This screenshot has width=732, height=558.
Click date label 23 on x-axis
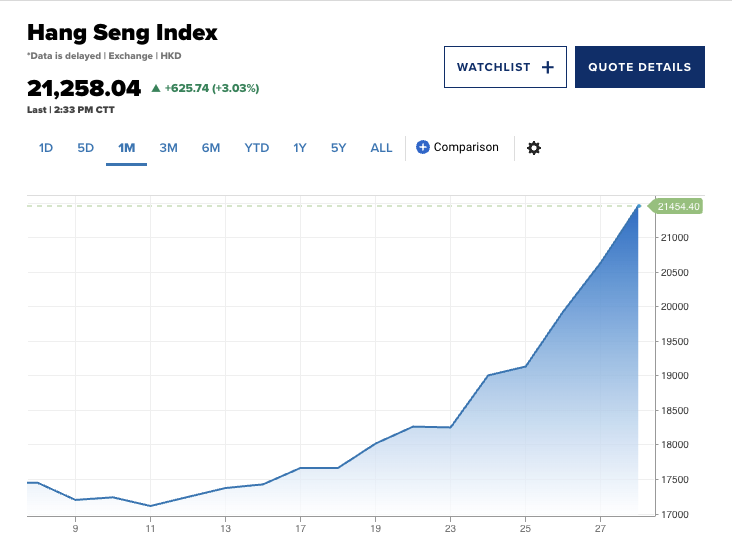450,529
